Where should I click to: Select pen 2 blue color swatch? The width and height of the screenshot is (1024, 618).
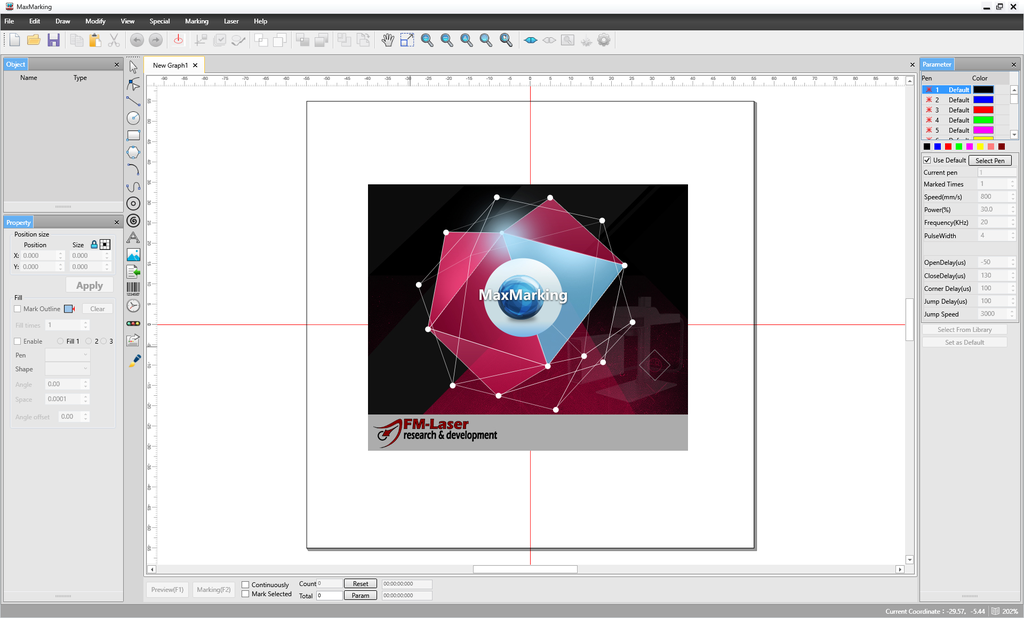pyautogui.click(x=983, y=100)
